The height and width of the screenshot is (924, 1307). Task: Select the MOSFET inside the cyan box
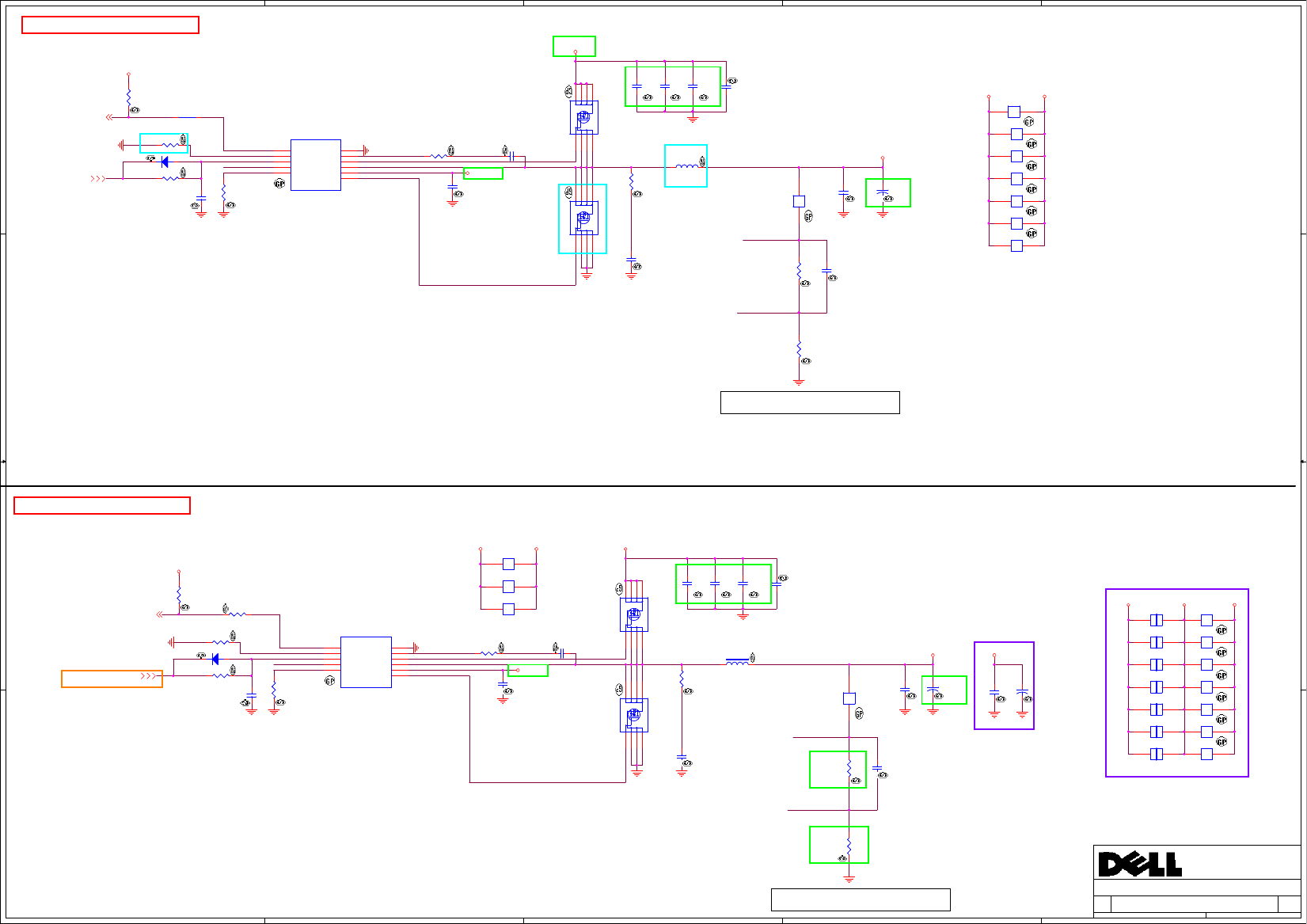coord(584,219)
